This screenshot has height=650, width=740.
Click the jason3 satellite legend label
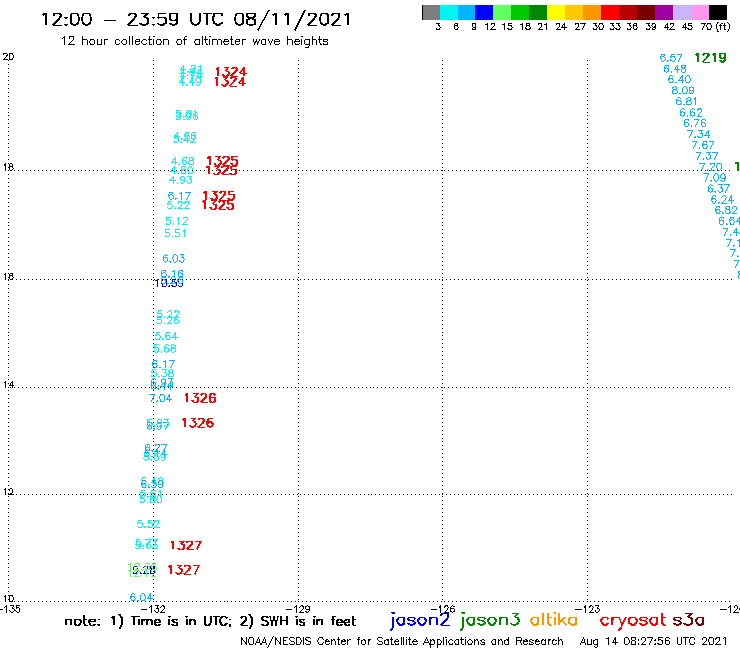(490, 621)
